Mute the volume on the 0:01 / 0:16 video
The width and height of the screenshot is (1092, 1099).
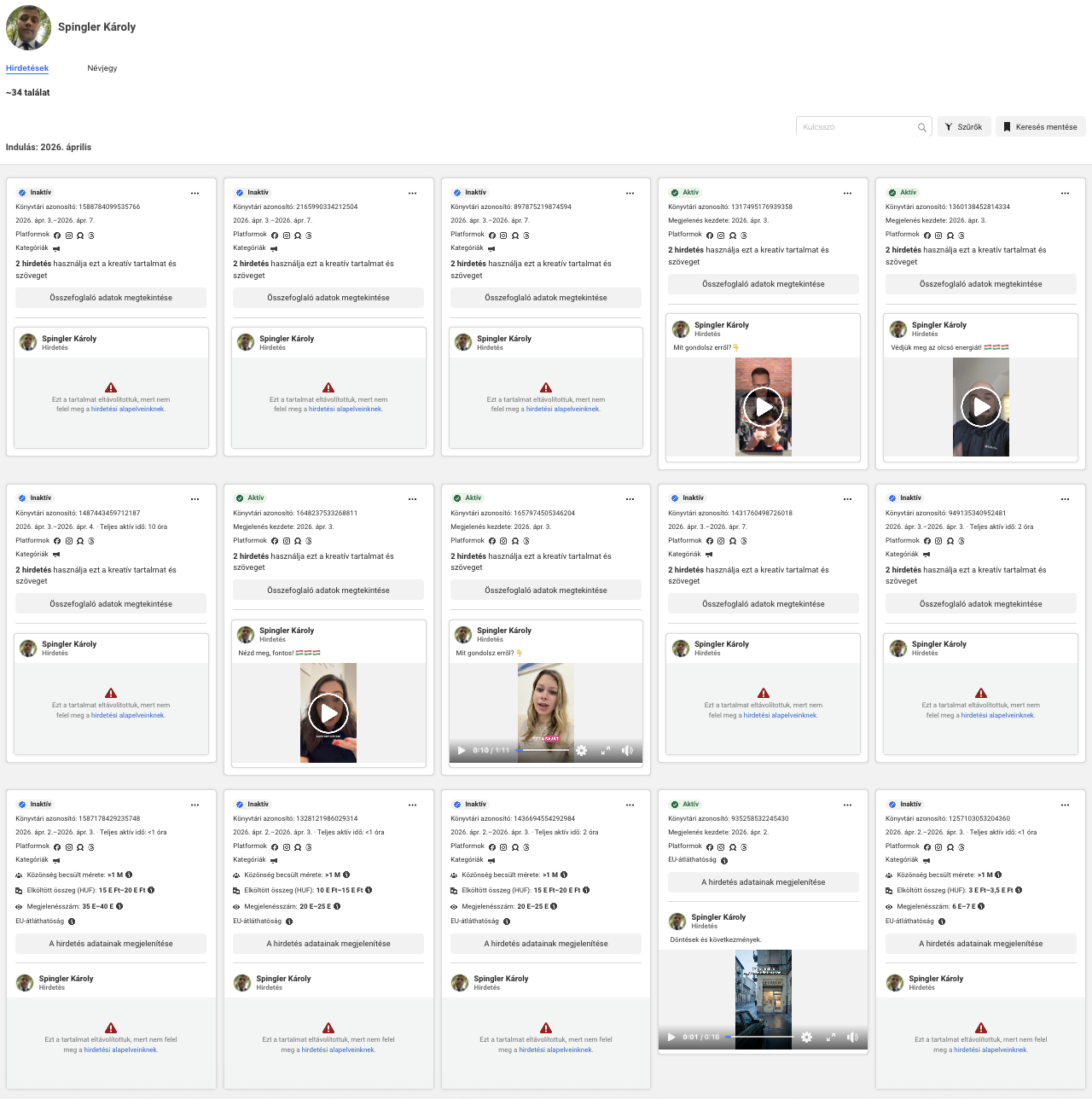(x=851, y=1038)
